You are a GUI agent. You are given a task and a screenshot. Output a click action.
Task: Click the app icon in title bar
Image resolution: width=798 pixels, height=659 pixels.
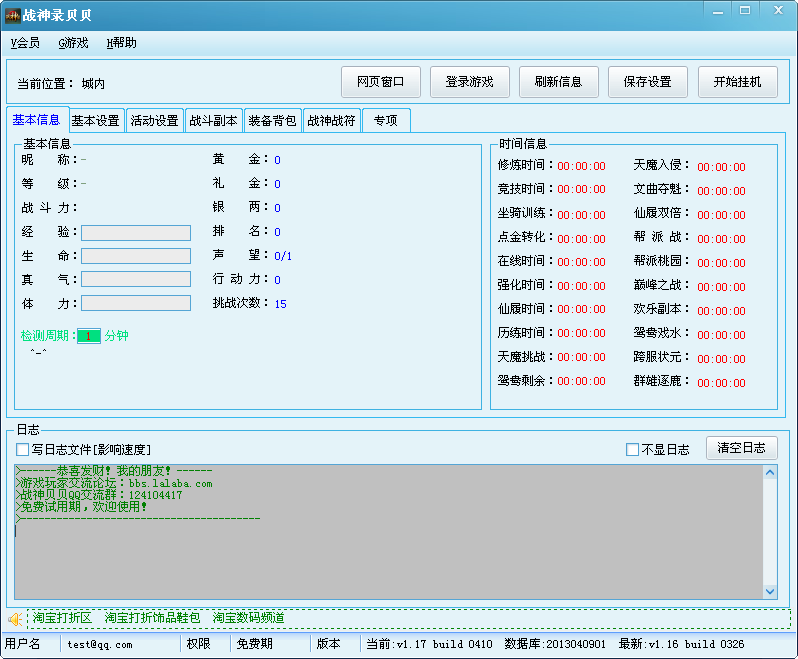[13, 15]
